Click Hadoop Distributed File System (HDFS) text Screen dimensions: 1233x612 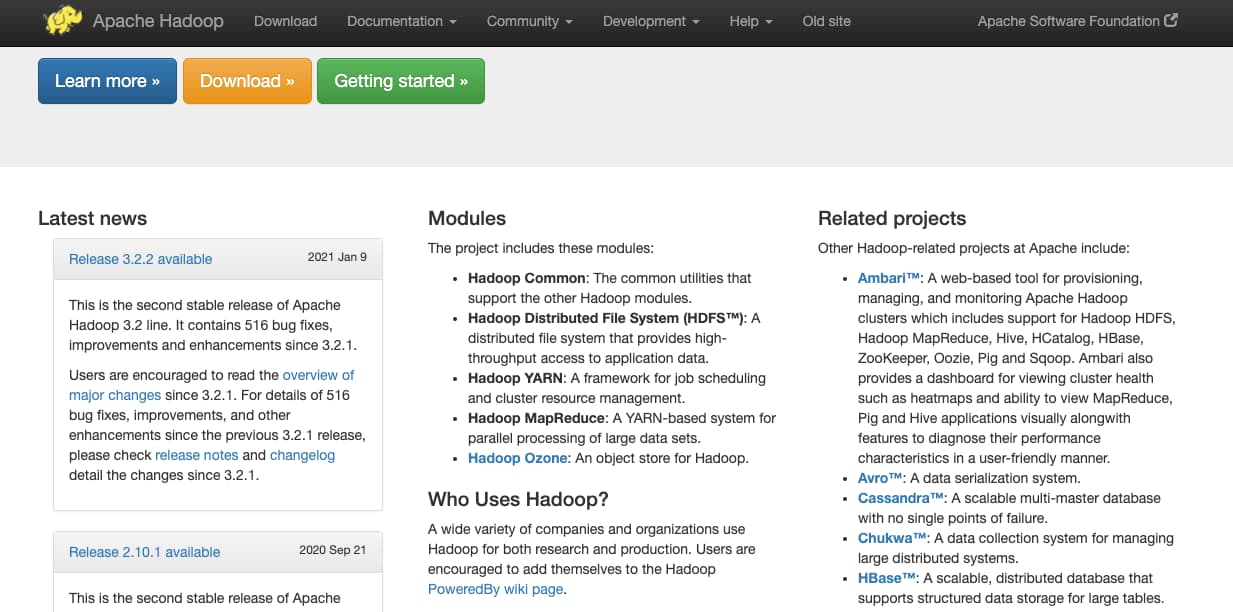pos(605,318)
